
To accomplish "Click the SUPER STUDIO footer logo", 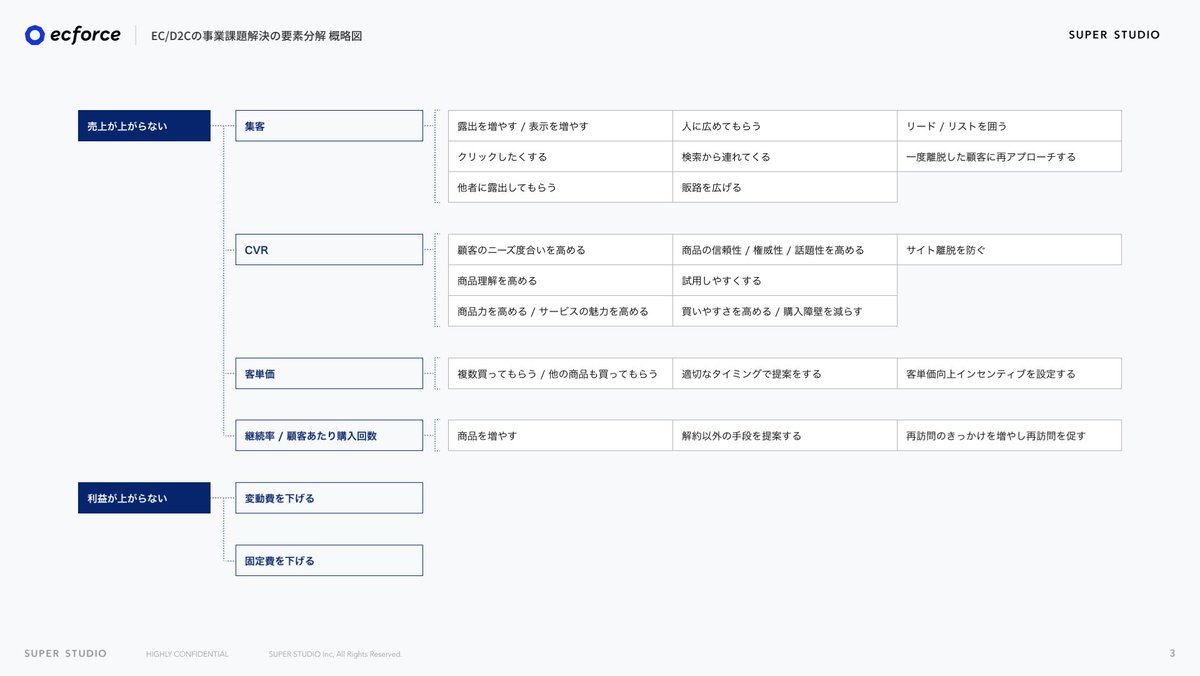I will point(65,654).
